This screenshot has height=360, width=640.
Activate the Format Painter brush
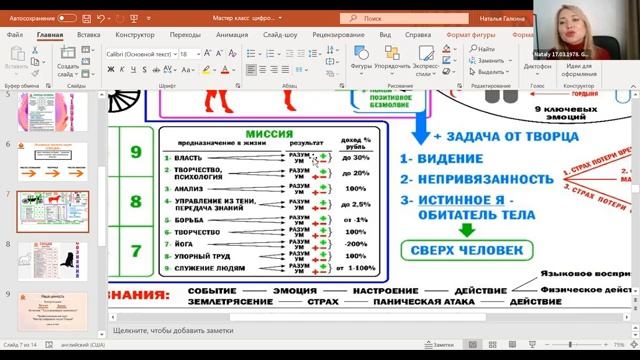[x=35, y=73]
